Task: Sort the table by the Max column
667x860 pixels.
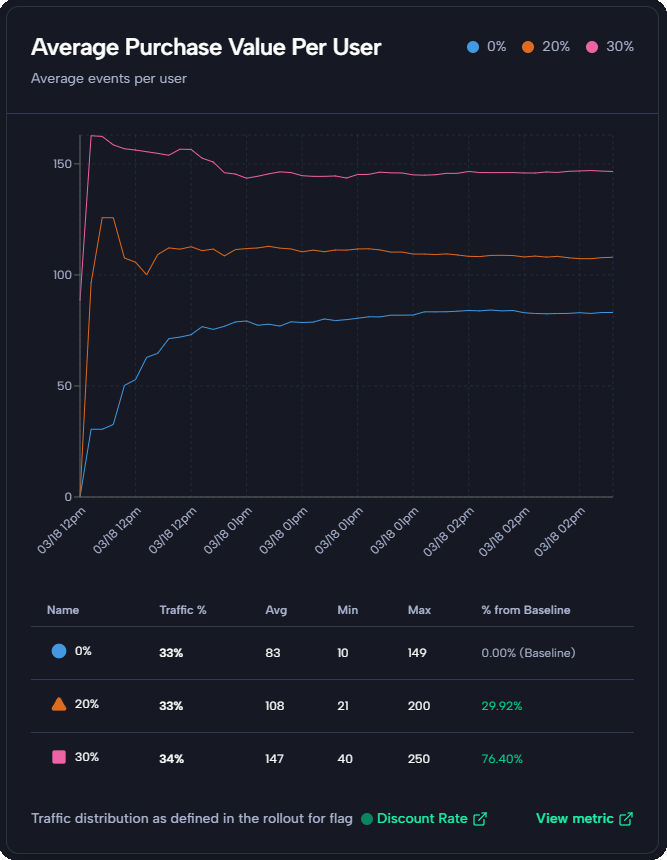Action: pos(419,610)
